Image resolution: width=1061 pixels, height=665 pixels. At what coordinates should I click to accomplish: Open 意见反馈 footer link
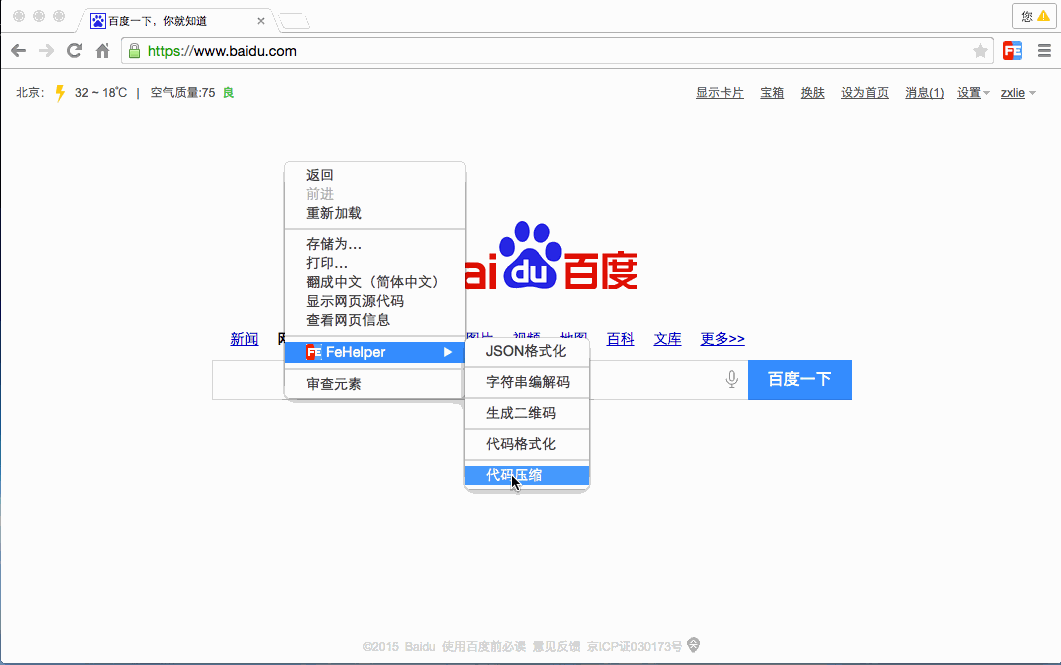556,647
